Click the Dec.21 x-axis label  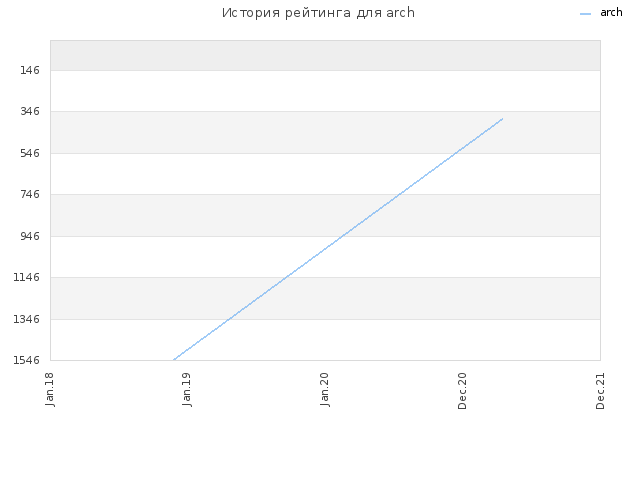(600, 391)
